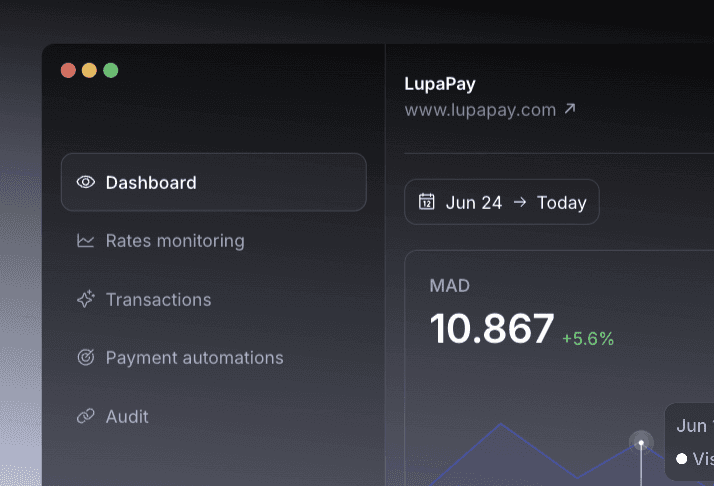Click the target icon for Payment automations
714x486 pixels.
click(x=86, y=358)
